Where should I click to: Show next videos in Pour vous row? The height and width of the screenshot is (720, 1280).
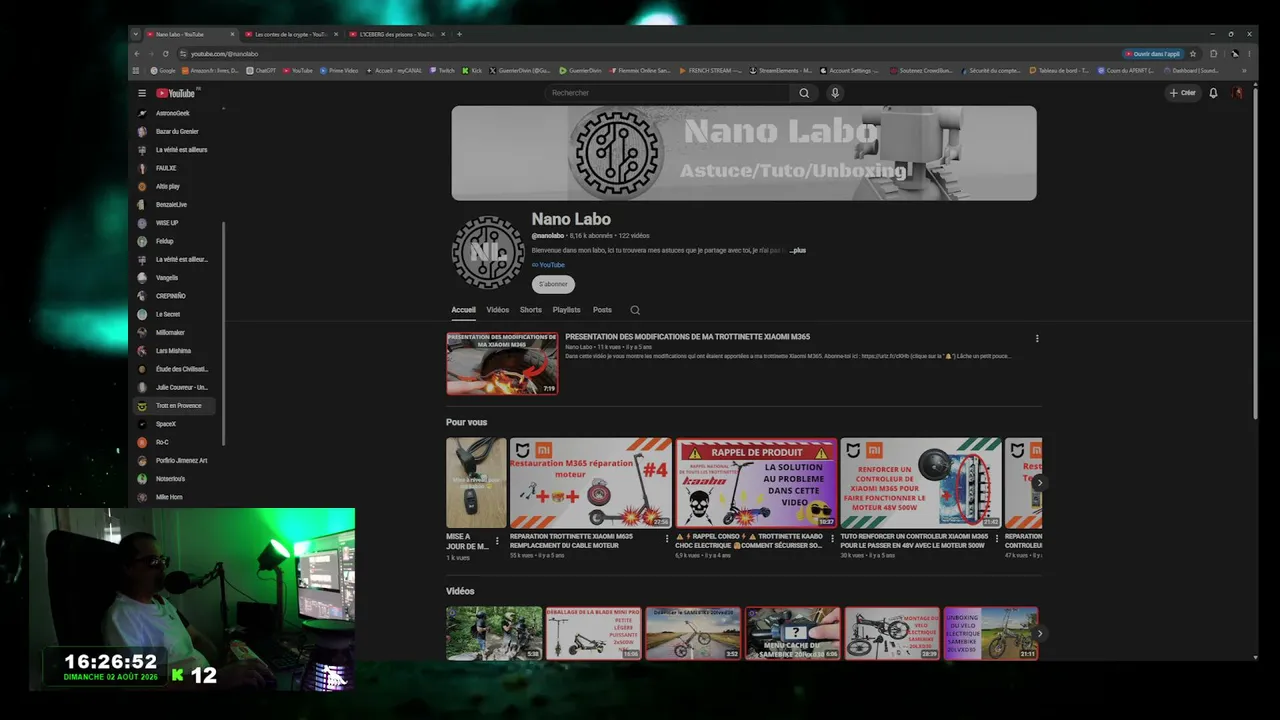(x=1039, y=483)
